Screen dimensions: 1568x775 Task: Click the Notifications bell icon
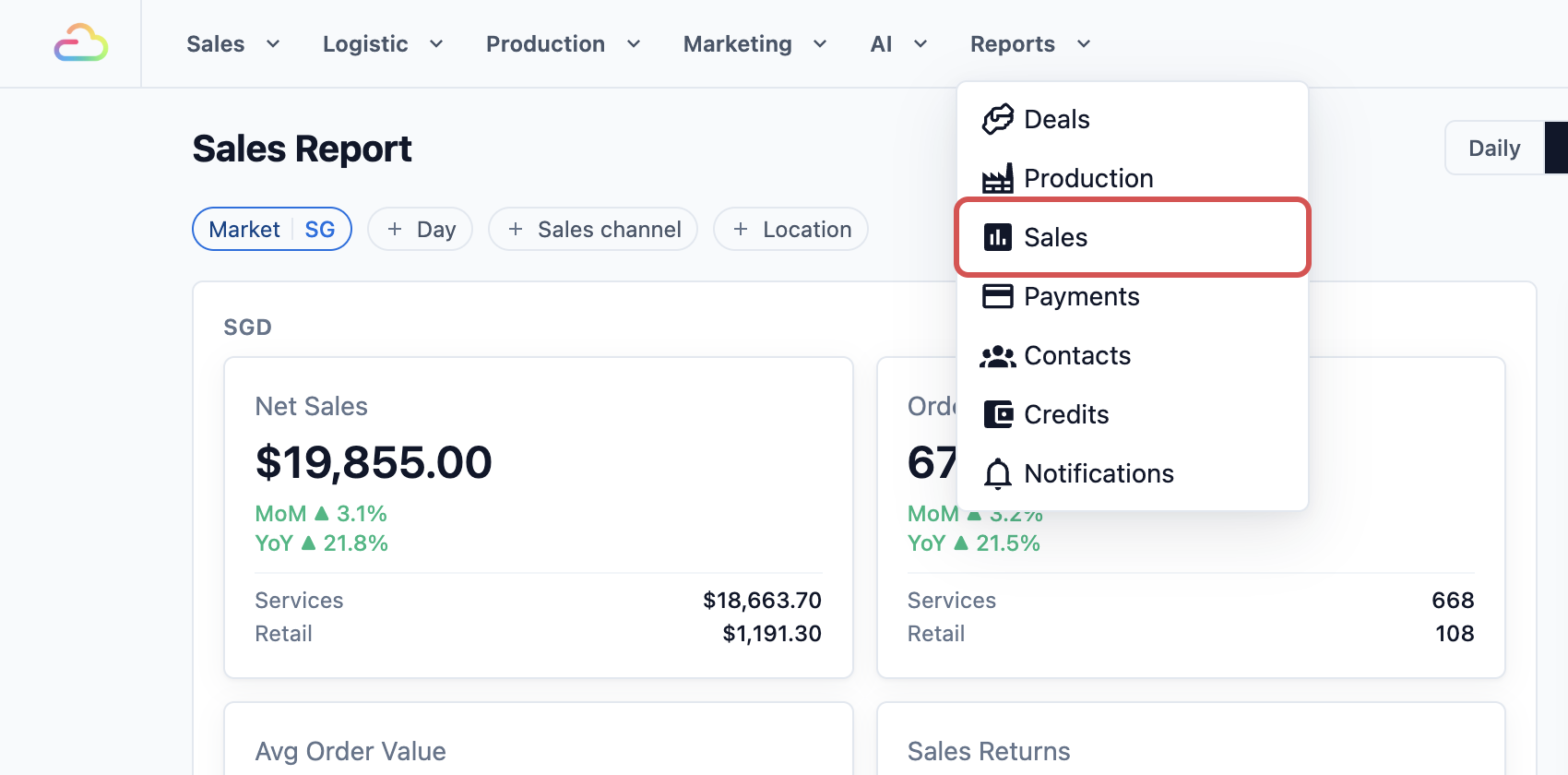pos(997,473)
